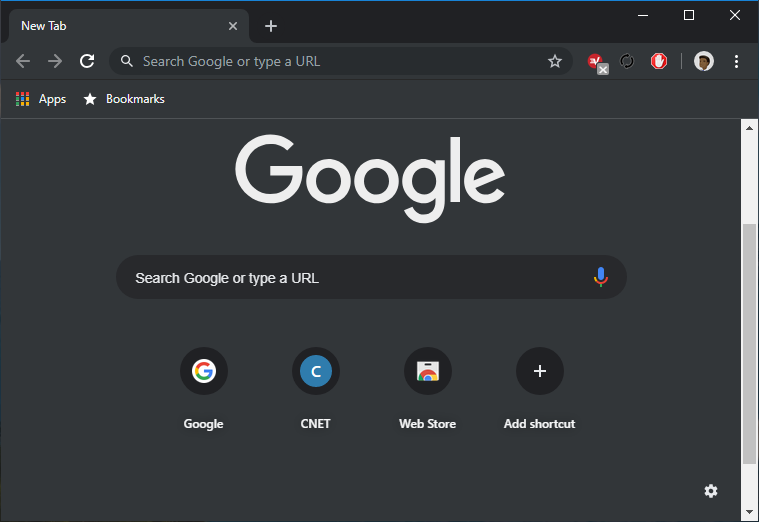Click the vertical scrollbar thumb
The height and width of the screenshot is (522, 759).
point(749,344)
